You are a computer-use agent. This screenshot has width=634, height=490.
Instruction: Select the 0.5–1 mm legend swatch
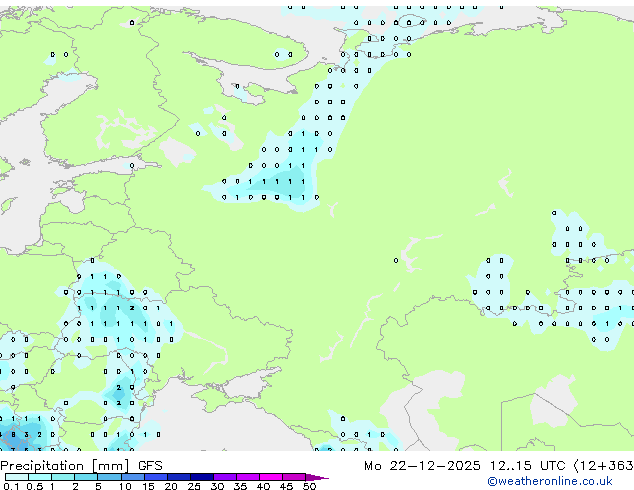point(40,477)
